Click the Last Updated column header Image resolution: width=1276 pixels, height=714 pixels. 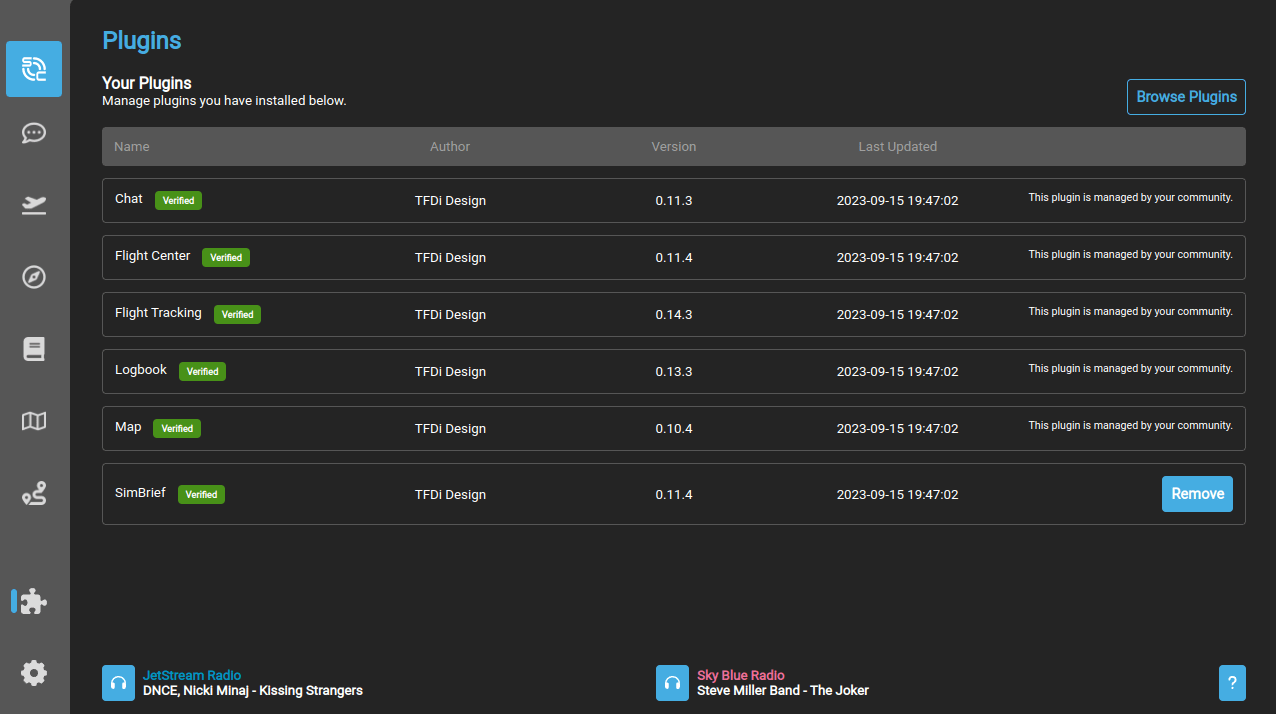(x=897, y=147)
